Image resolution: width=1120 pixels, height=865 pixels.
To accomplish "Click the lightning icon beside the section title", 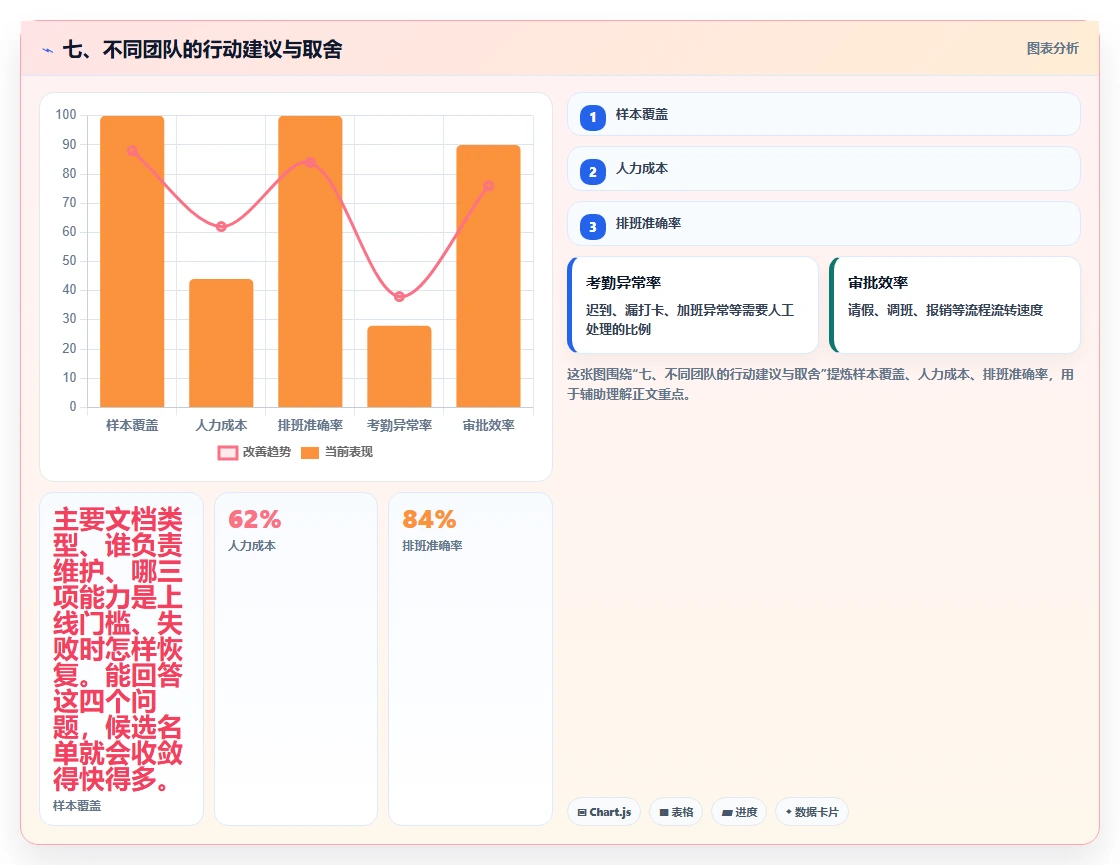I will click(48, 50).
